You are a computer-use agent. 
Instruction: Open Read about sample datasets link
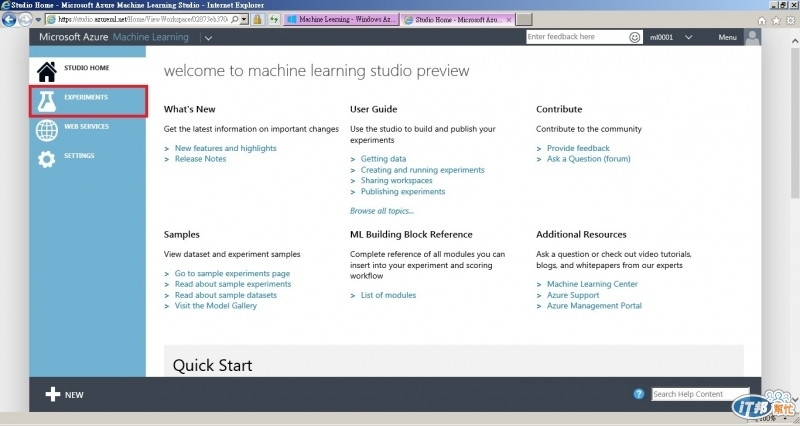(x=226, y=295)
